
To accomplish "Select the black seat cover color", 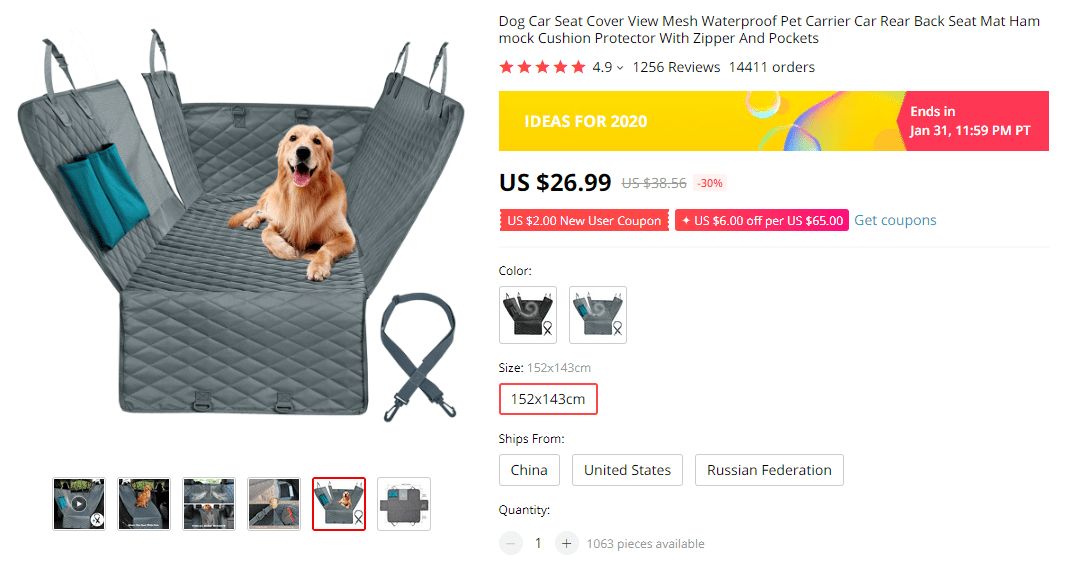I will 528,315.
